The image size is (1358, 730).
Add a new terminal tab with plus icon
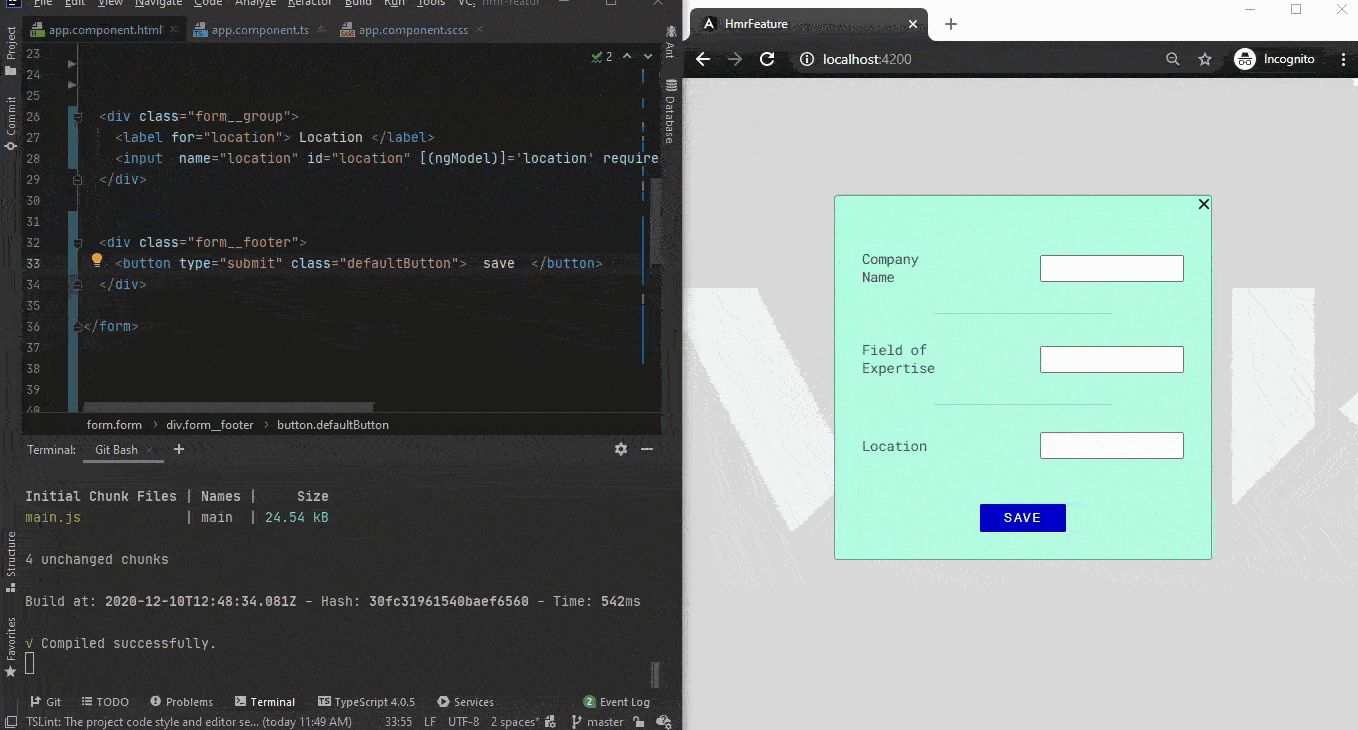point(179,450)
